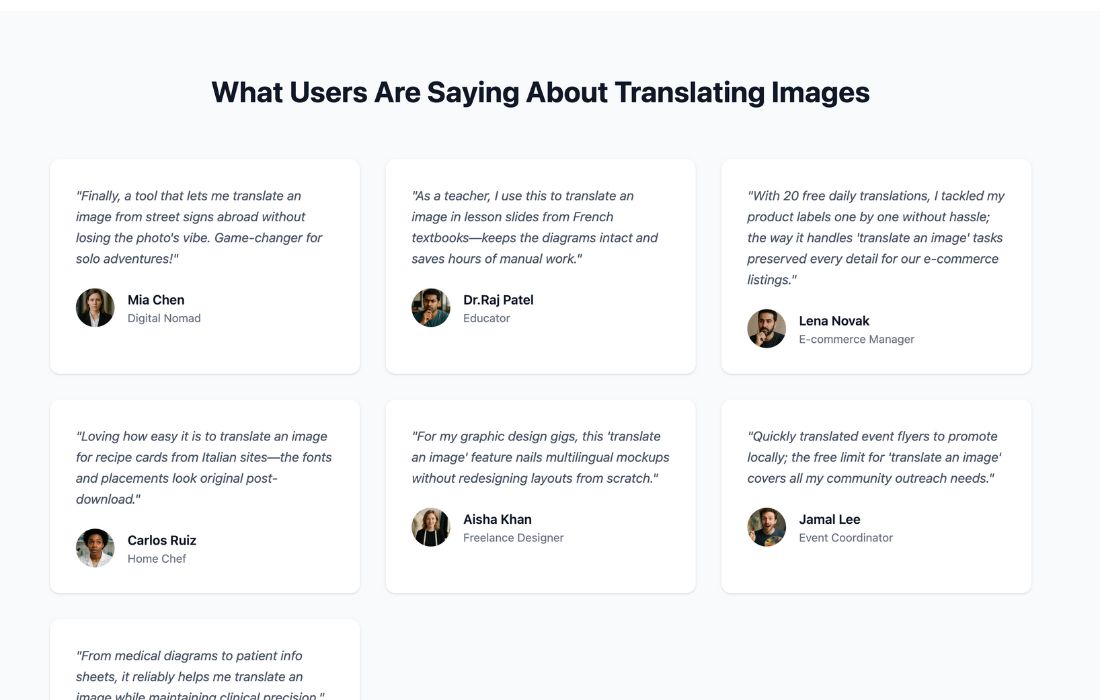The image size is (1100, 700).
Task: Select Lena Novak's avatar image
Action: pos(767,329)
